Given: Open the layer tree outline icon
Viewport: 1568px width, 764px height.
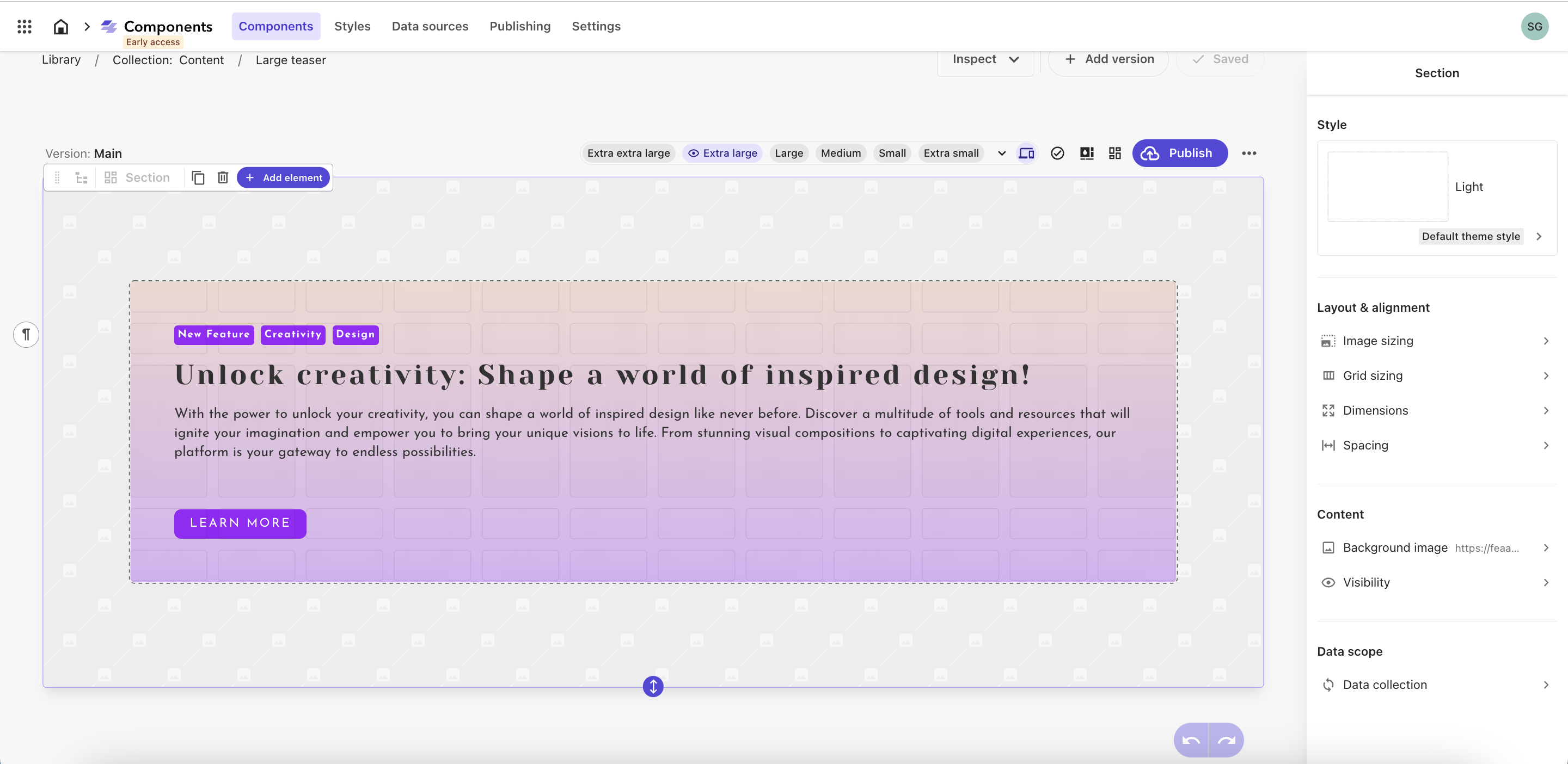Looking at the screenshot, I should click(81, 177).
